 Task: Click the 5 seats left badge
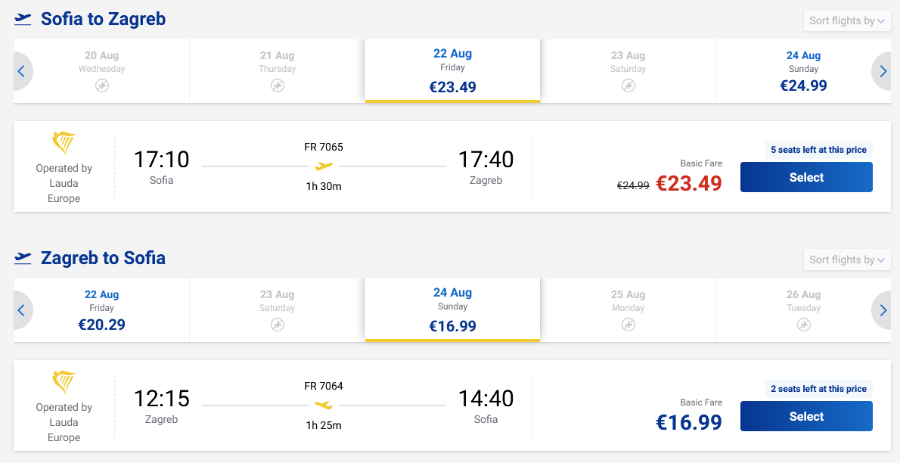pyautogui.click(x=818, y=150)
